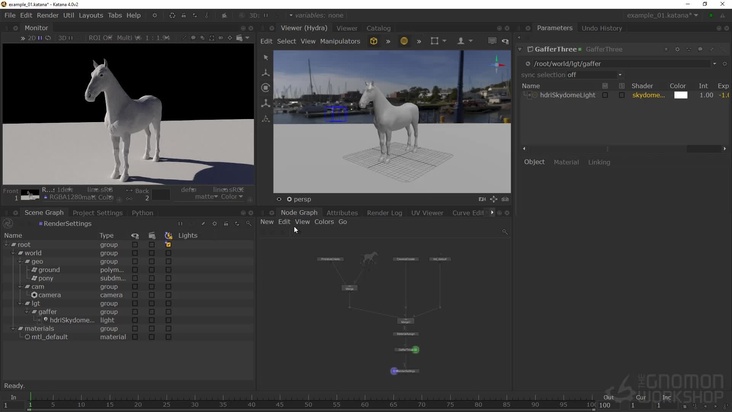This screenshot has height=412, width=732.
Task: Click the translate manipulator tool icon
Action: pyautogui.click(x=265, y=72)
